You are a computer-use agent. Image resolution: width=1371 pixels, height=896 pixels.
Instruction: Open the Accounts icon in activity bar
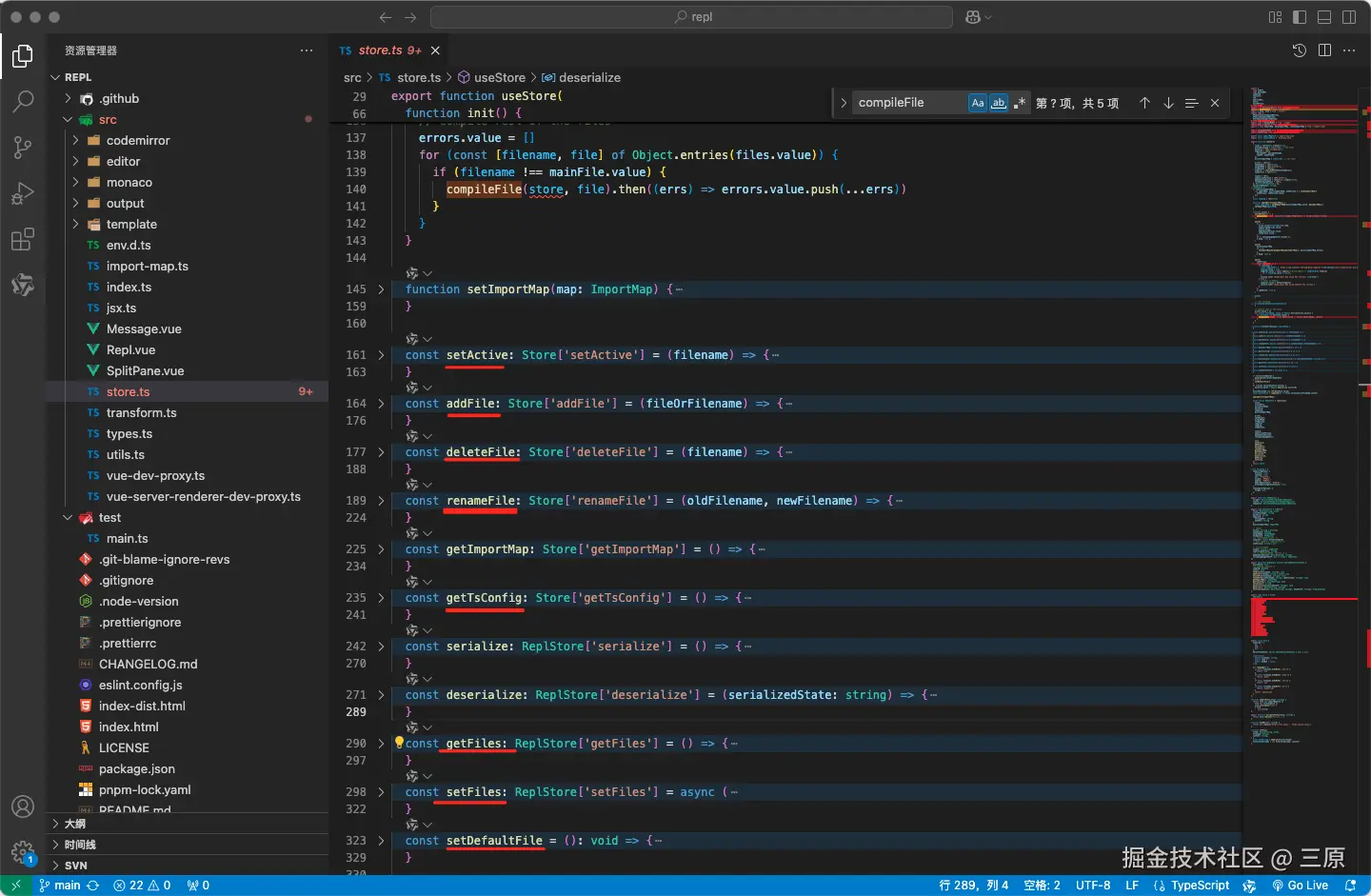coord(23,806)
